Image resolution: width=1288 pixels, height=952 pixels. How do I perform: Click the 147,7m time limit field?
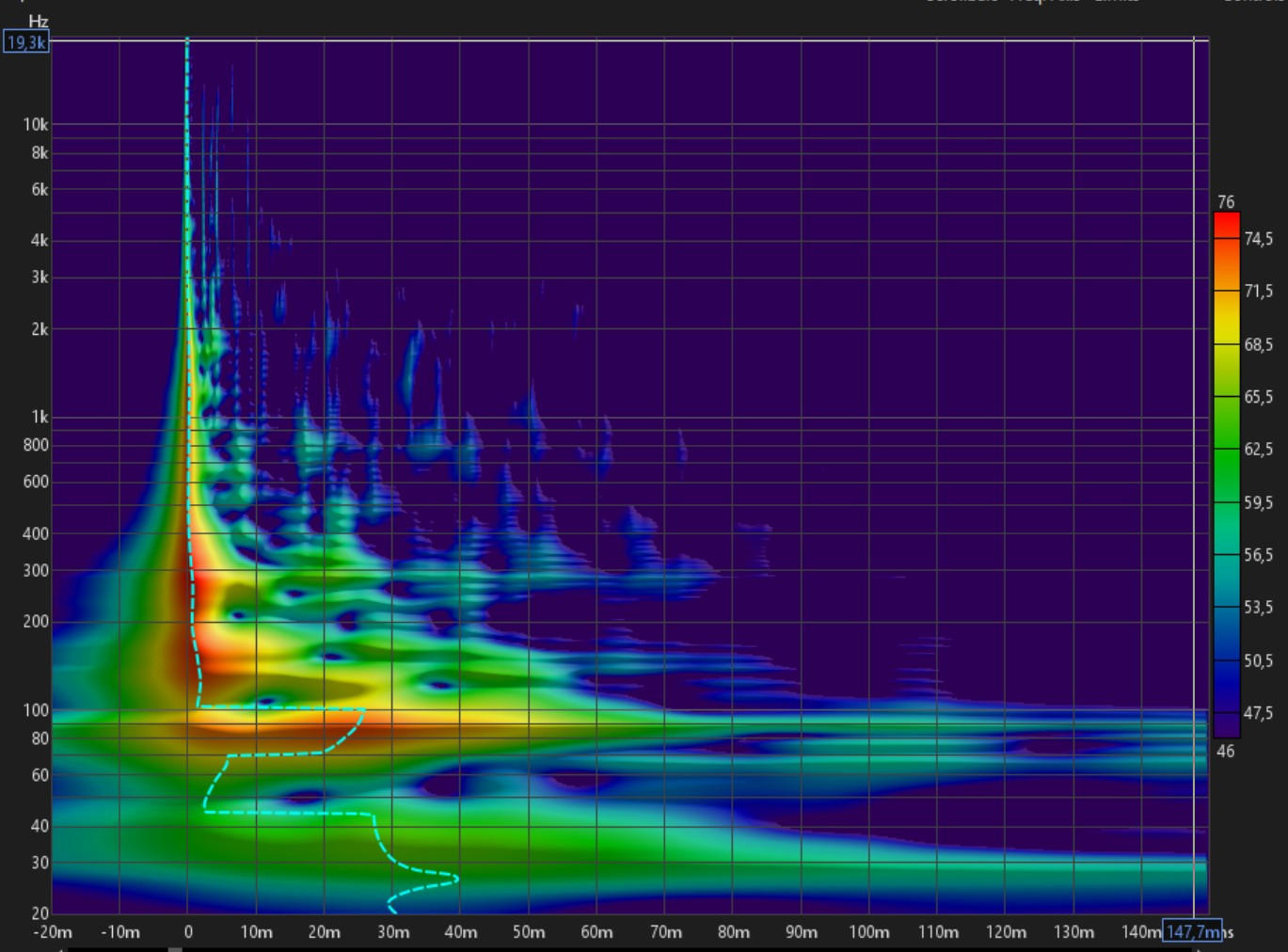point(1191,931)
